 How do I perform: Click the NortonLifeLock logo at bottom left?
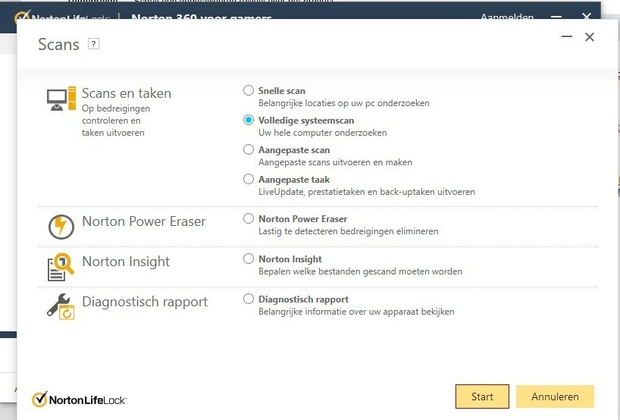coord(80,400)
